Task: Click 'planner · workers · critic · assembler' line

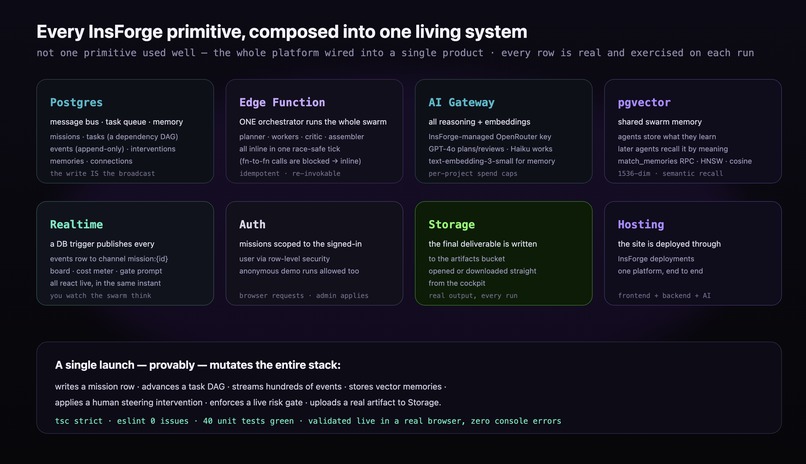Action: [301, 137]
